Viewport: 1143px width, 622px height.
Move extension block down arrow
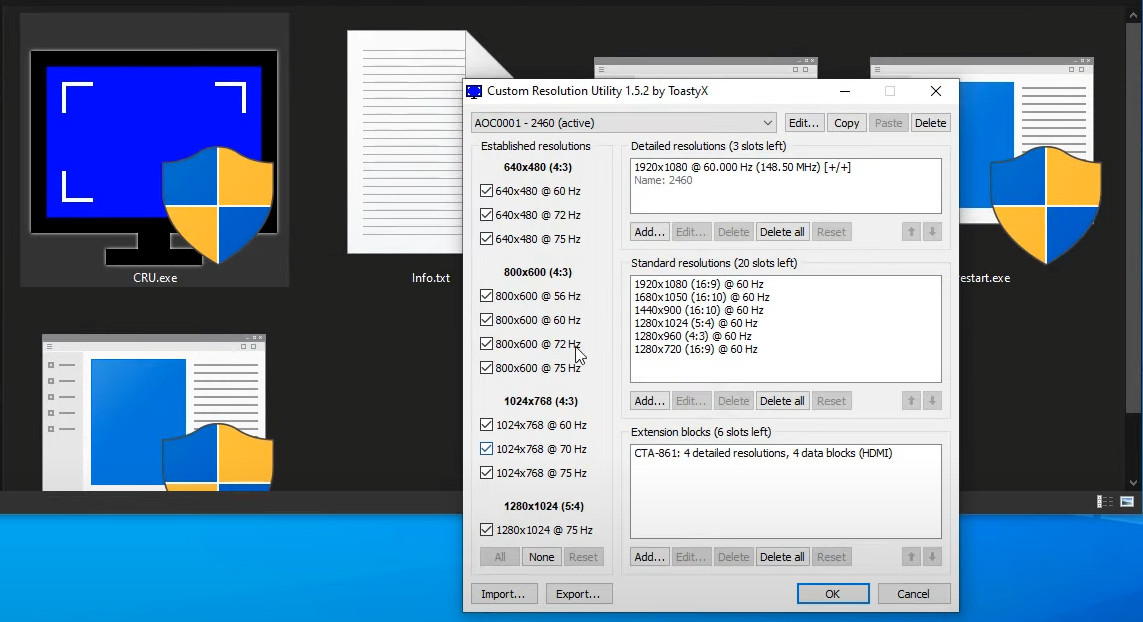tap(932, 557)
